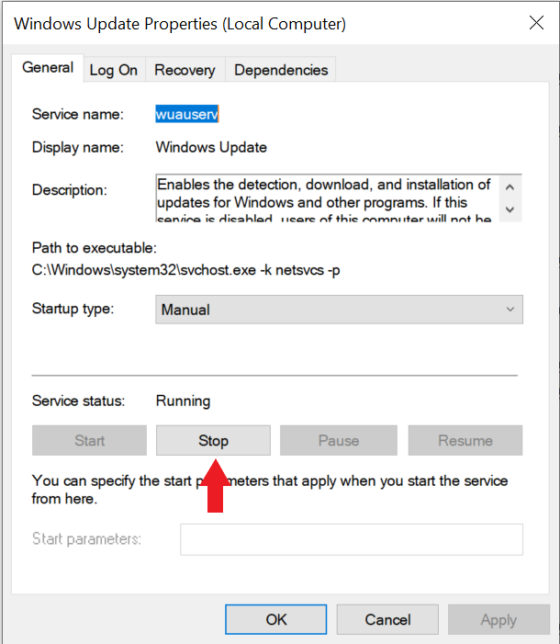Click the Pause service button
Viewport: 560px width, 644px height.
[339, 440]
